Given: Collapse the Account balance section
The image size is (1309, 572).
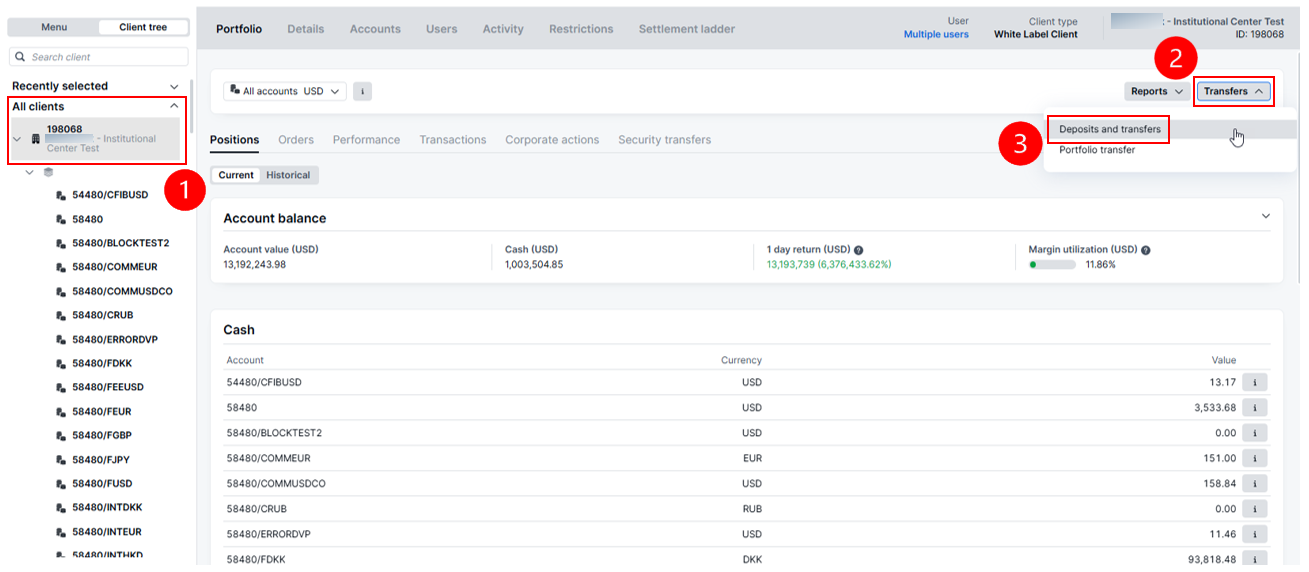Looking at the screenshot, I should point(1265,217).
